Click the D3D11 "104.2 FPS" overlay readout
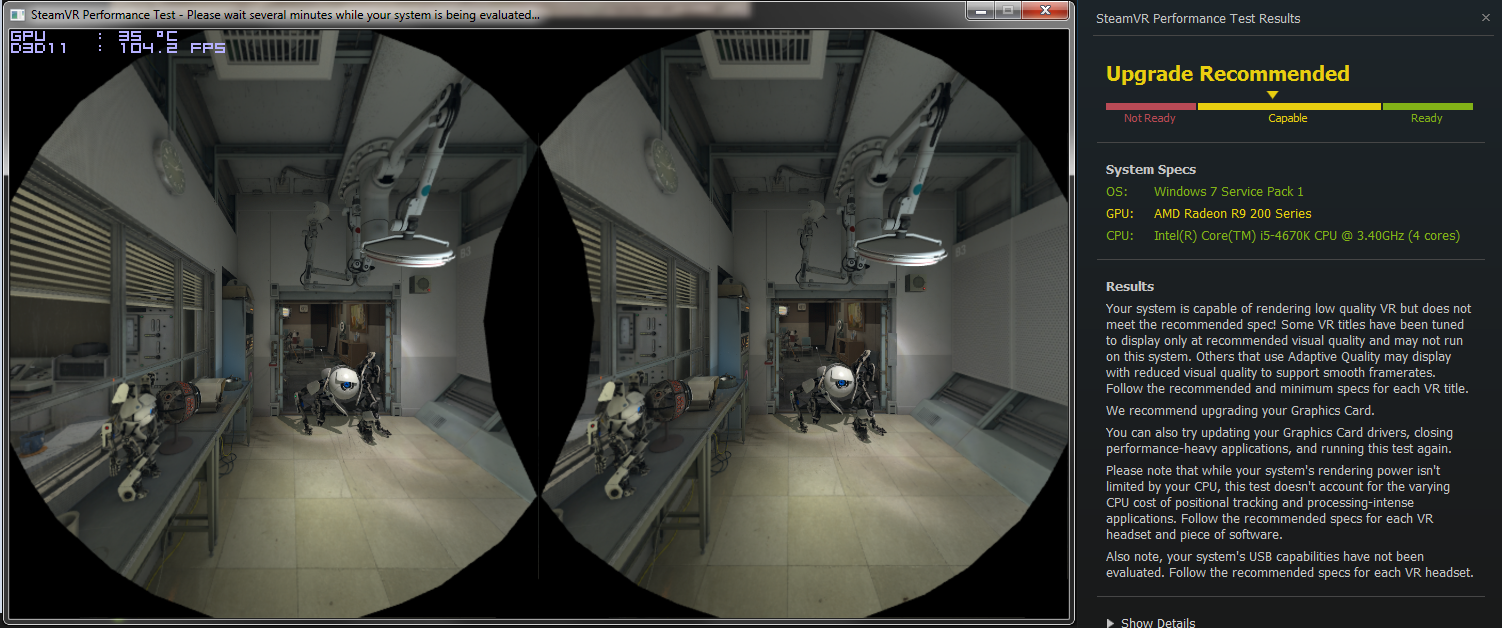1502x628 pixels. point(172,47)
